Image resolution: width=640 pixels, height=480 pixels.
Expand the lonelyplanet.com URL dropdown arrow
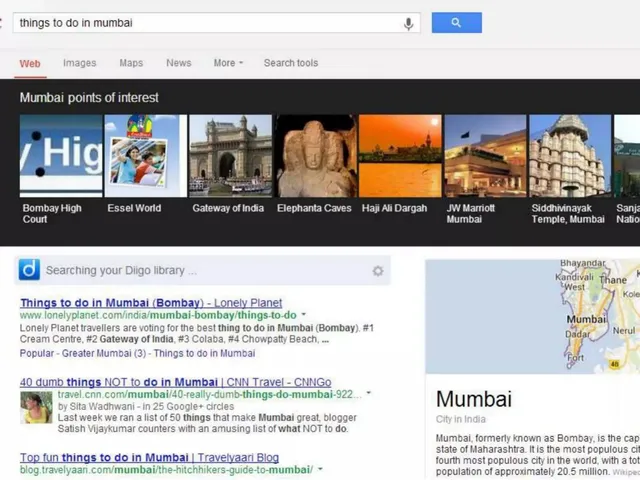pyautogui.click(x=304, y=315)
